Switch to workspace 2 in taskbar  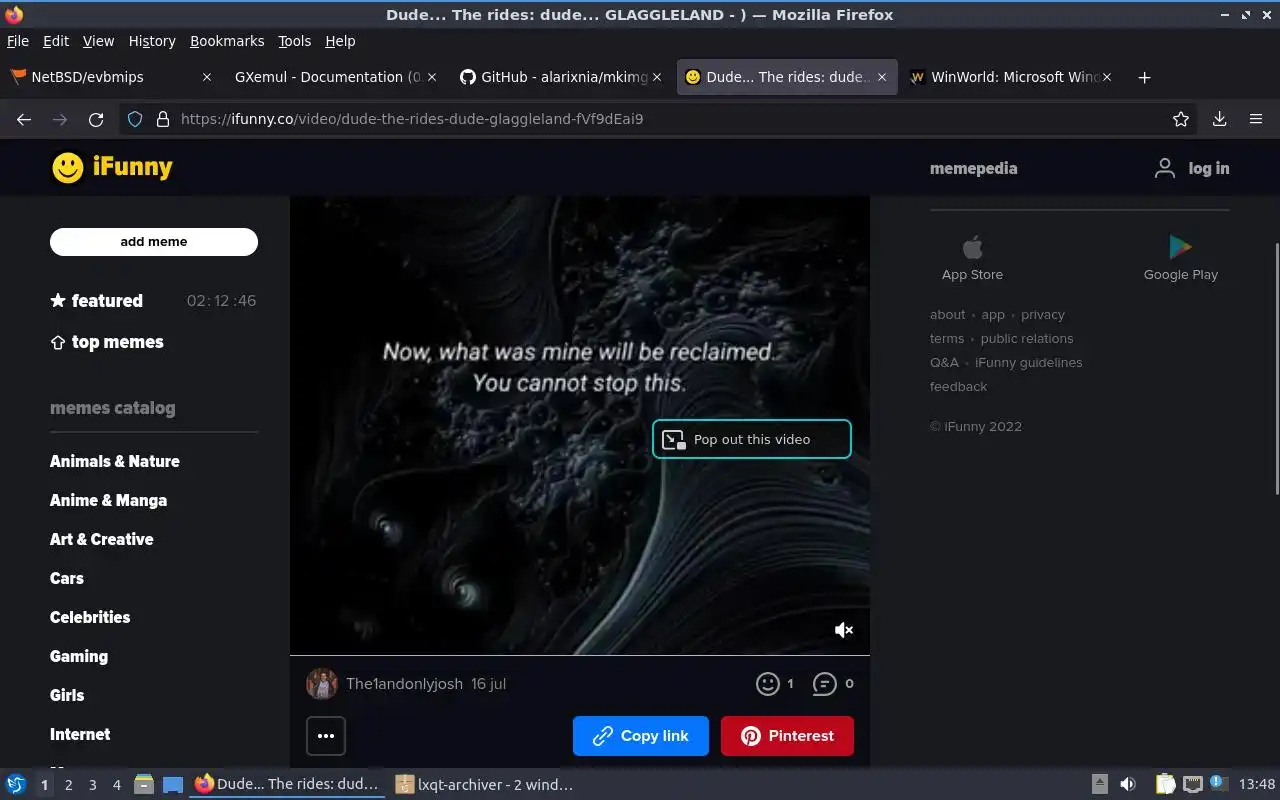coord(68,785)
